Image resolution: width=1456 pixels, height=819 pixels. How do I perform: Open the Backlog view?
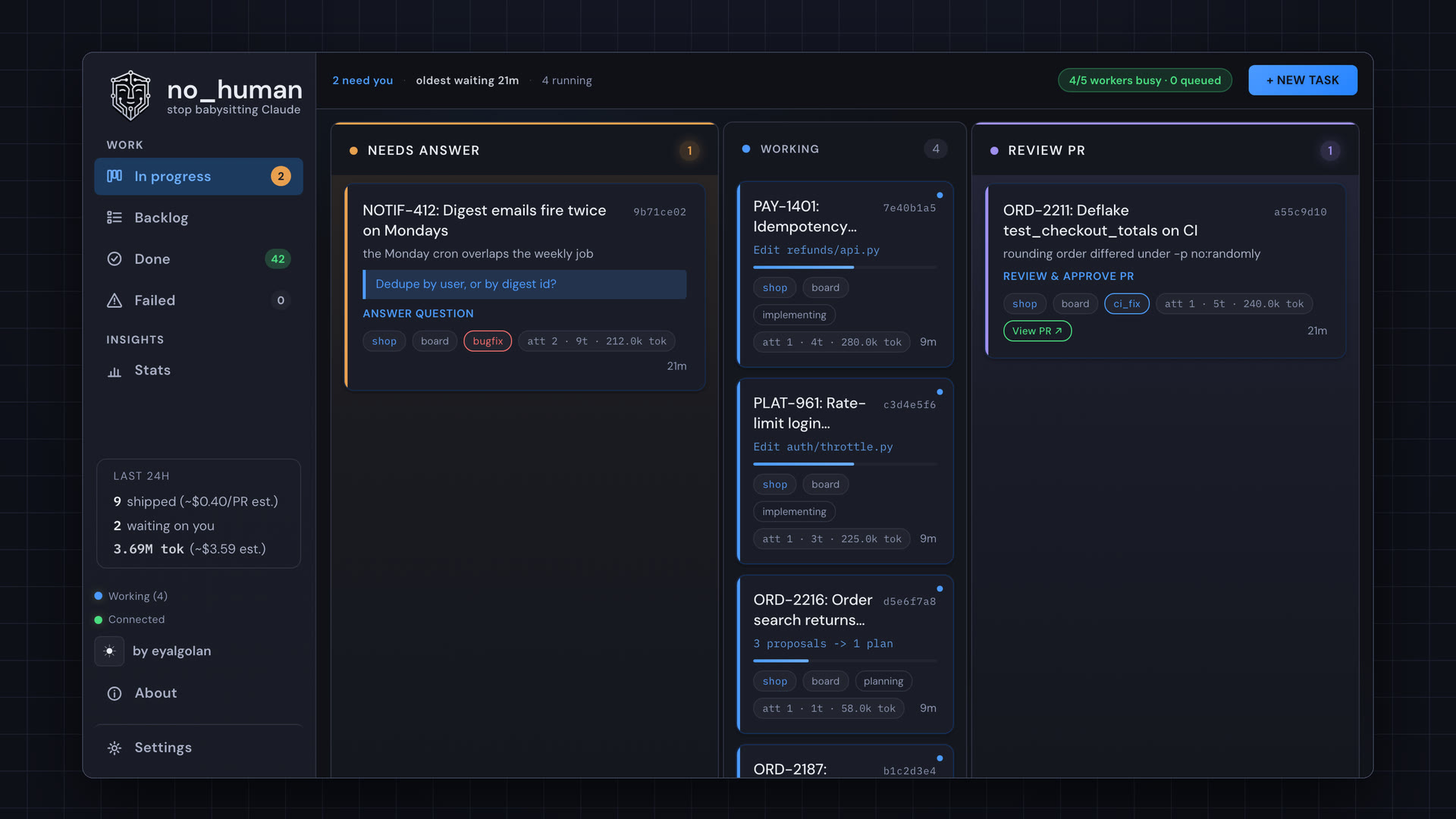tap(199, 218)
